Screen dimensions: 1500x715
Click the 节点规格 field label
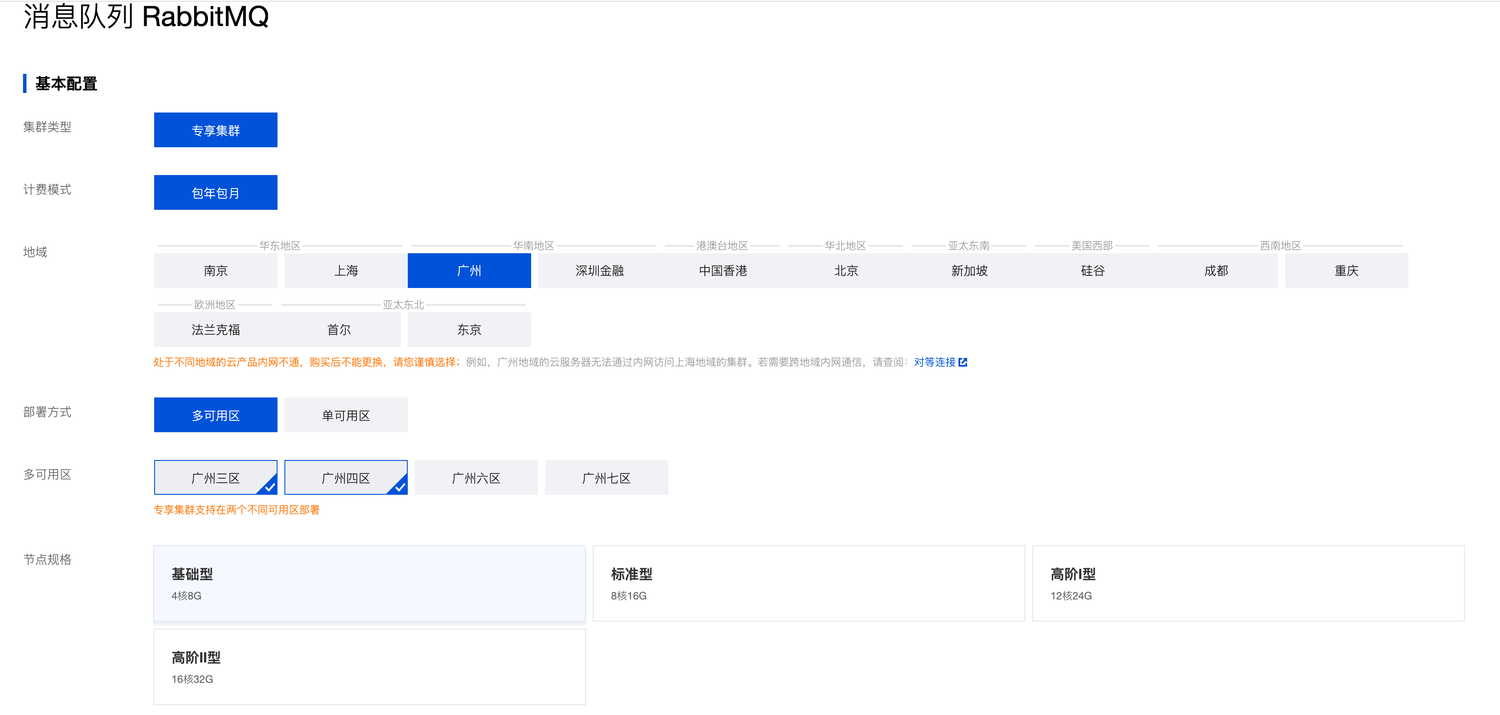pyautogui.click(x=47, y=560)
